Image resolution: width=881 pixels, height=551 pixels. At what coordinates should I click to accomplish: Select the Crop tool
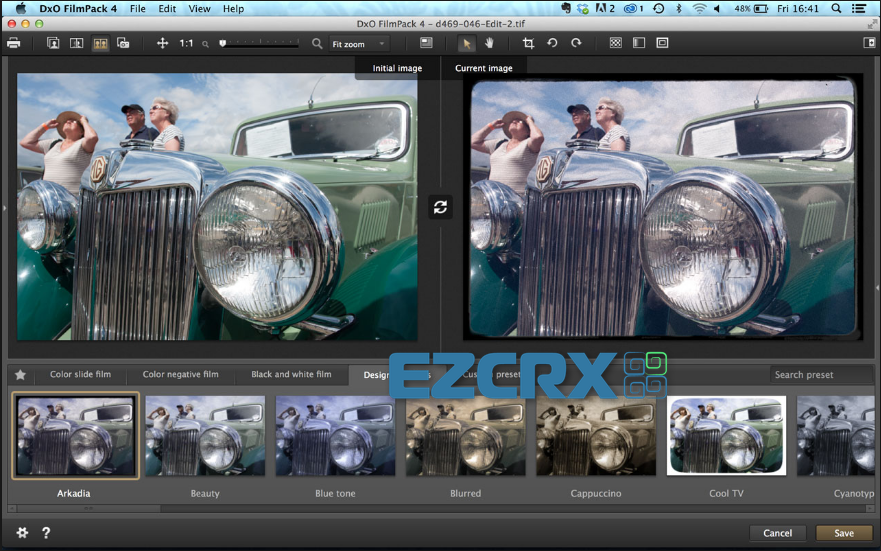point(528,43)
